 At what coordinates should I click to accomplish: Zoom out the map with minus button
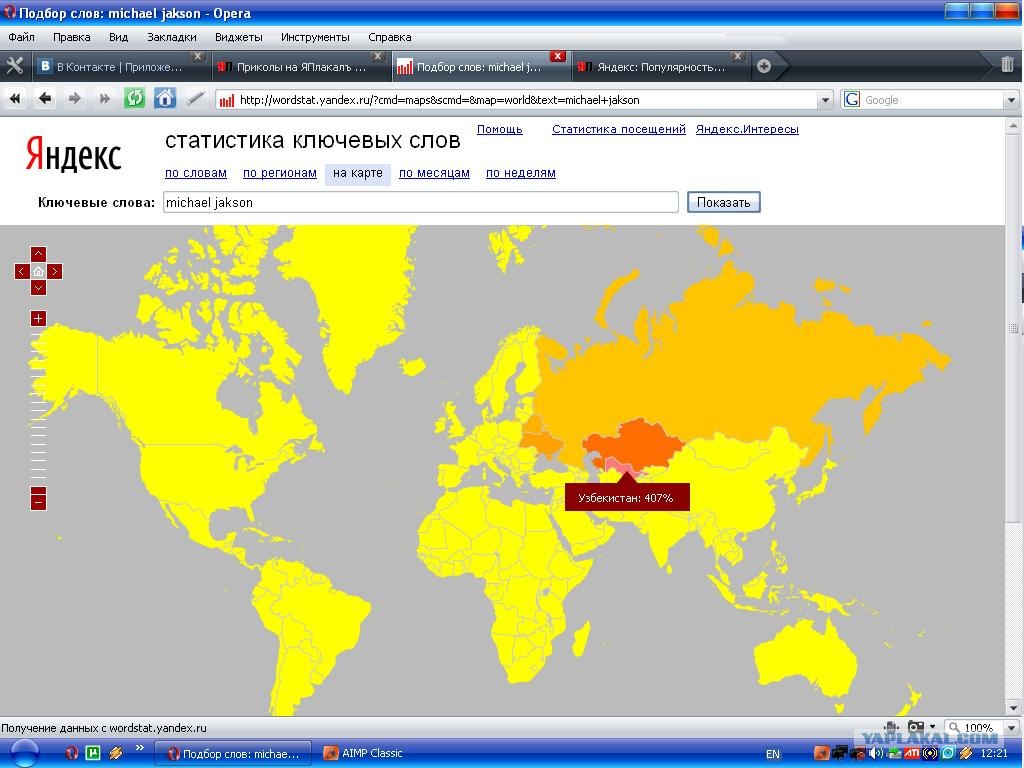(x=39, y=502)
